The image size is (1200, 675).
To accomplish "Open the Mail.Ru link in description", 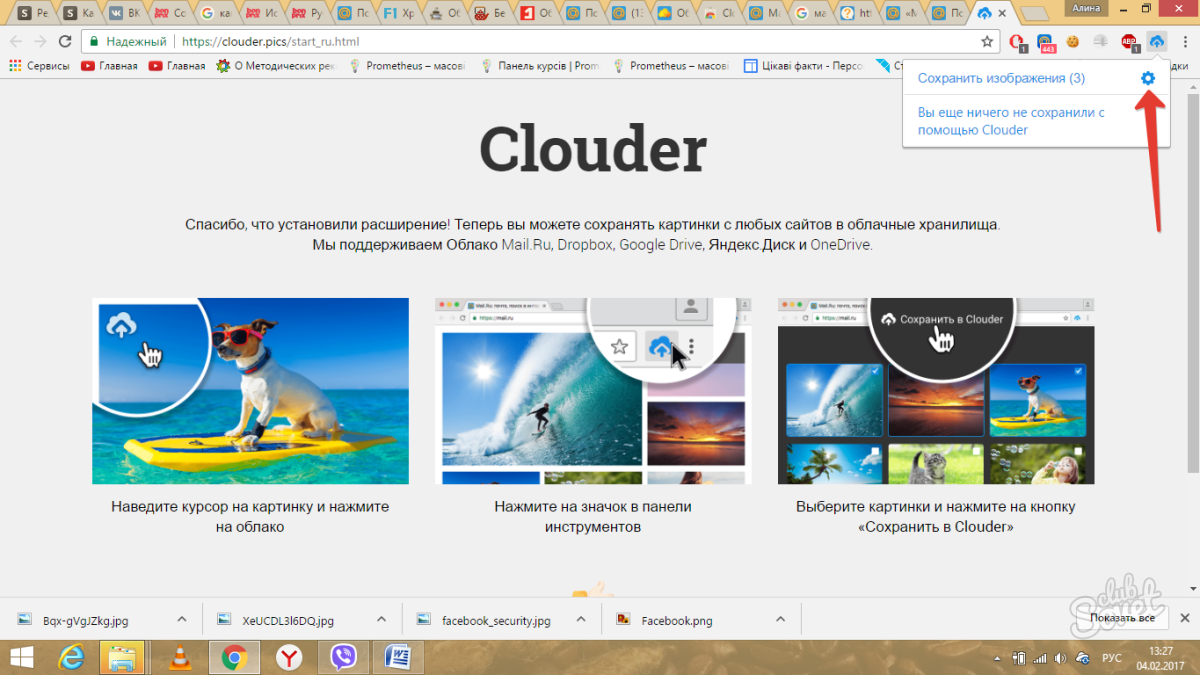I will (x=526, y=244).
